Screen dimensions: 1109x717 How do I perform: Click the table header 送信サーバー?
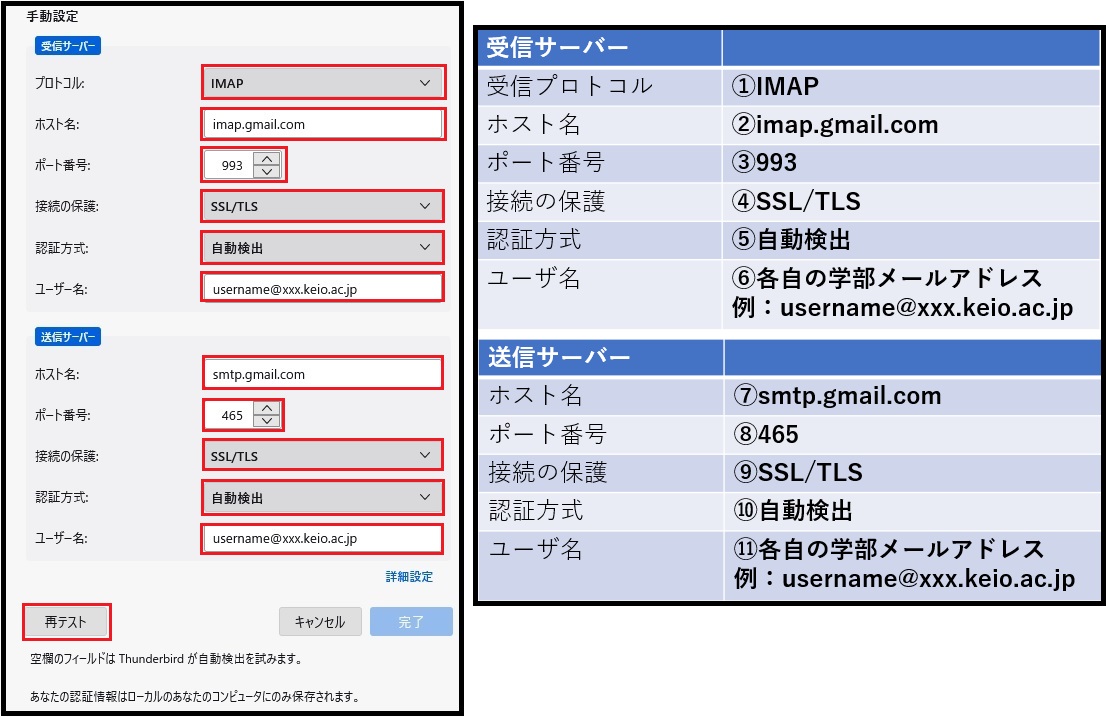click(x=601, y=358)
